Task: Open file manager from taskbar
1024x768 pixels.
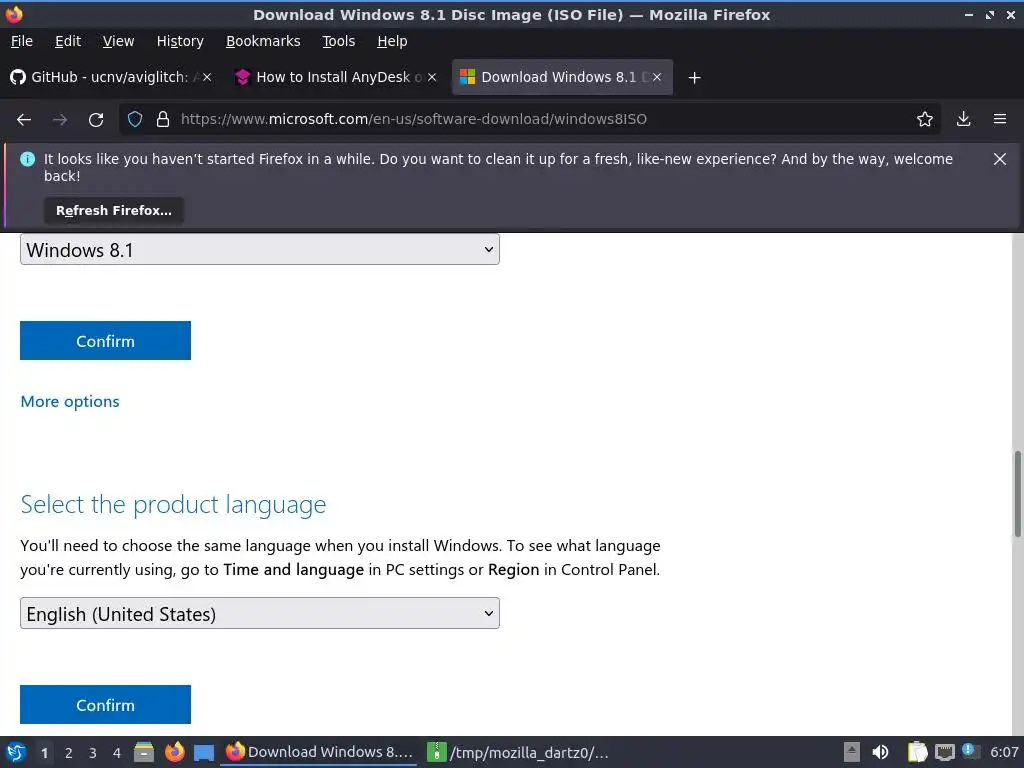Action: point(144,752)
